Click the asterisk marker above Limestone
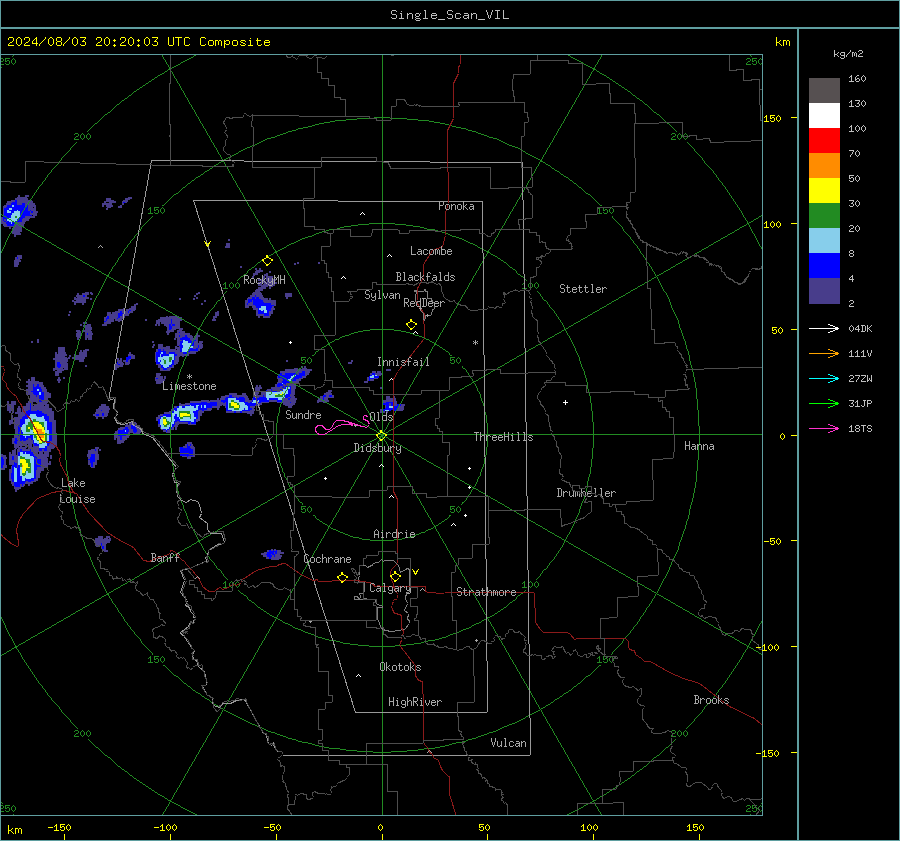The height and width of the screenshot is (841, 900). [x=189, y=377]
